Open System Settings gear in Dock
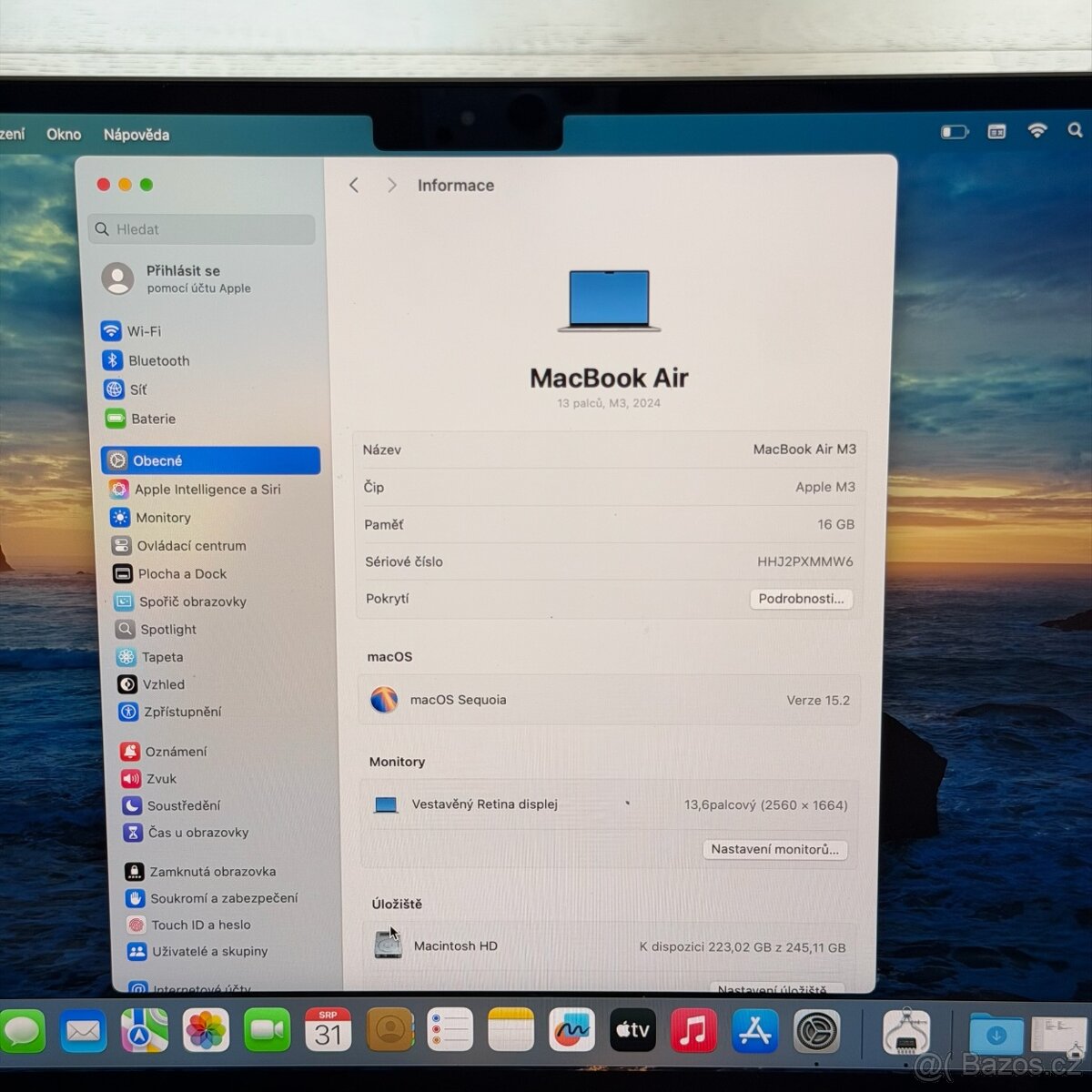The image size is (1092, 1092). point(816,1031)
